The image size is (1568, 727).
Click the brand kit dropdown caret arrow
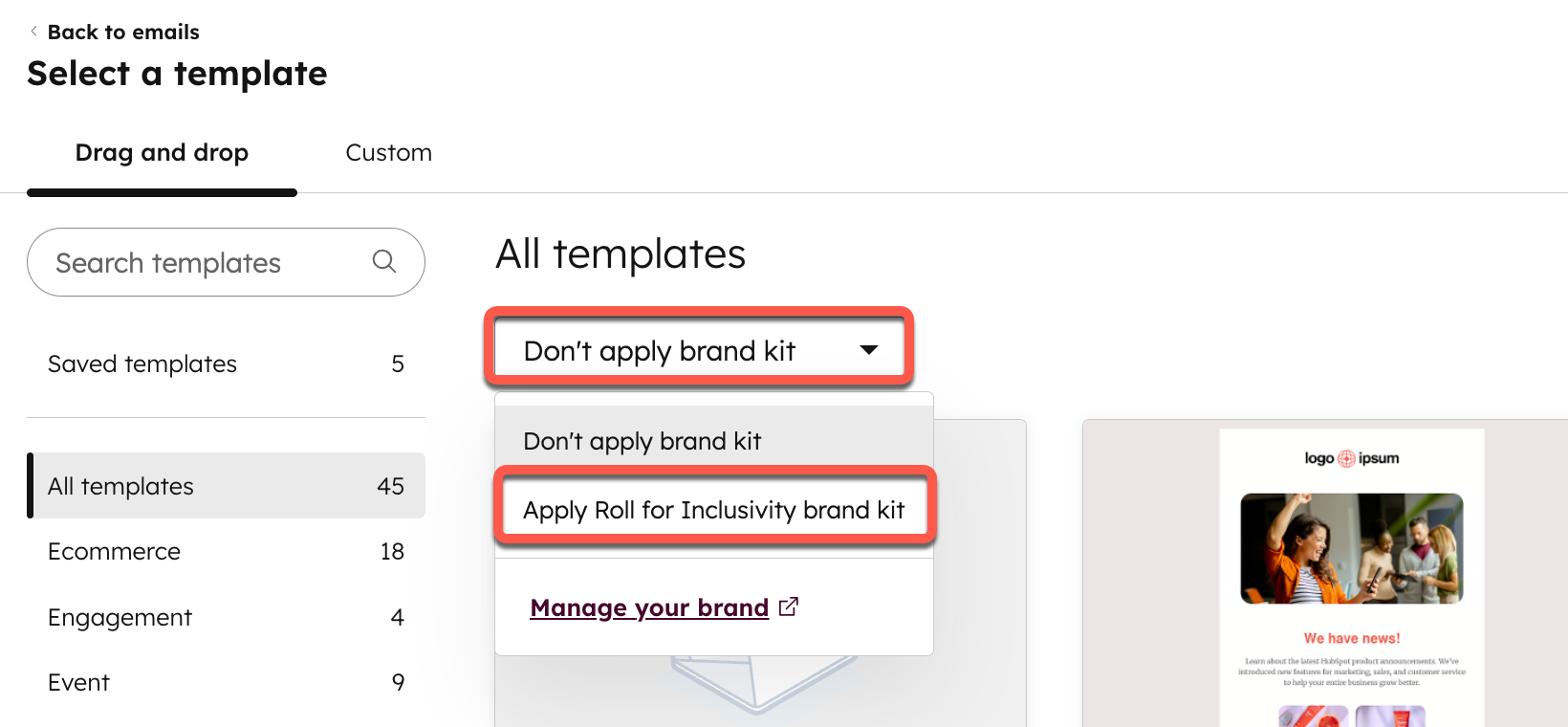click(868, 350)
